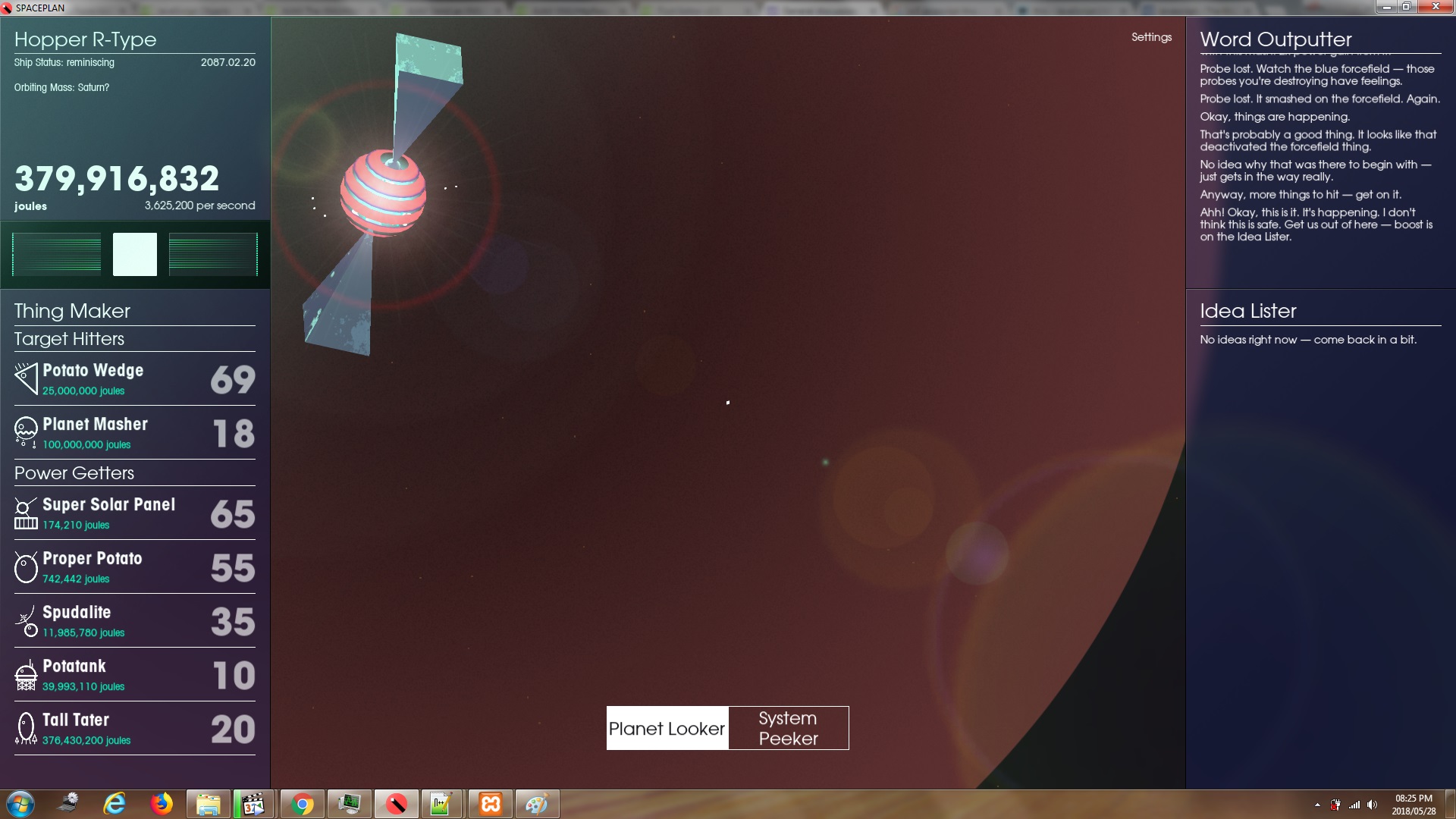
Task: Buy a Spudalite
Action: [x=134, y=621]
